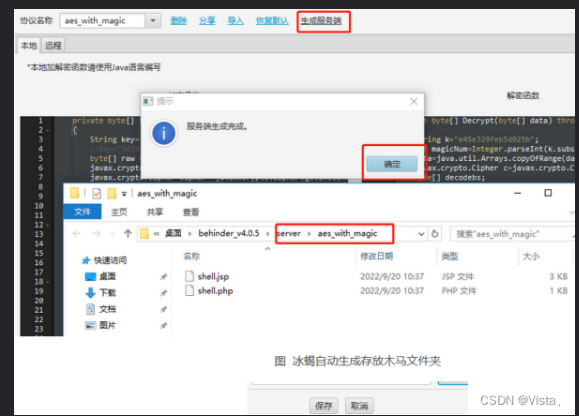The height and width of the screenshot is (416, 579).
Task: Sort by the 大小 column header
Action: point(531,256)
